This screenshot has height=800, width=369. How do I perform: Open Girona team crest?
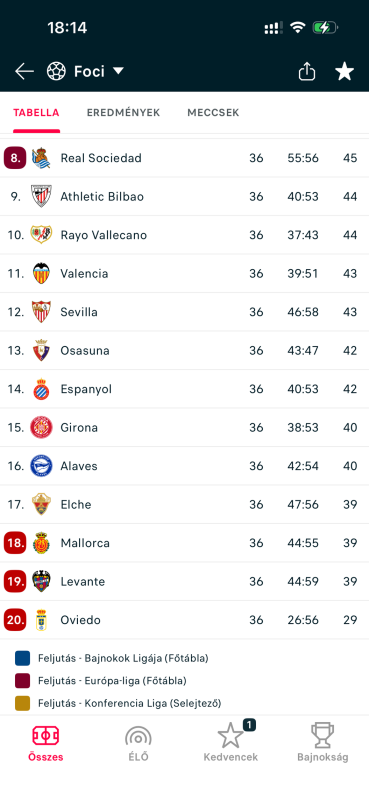(x=41, y=428)
